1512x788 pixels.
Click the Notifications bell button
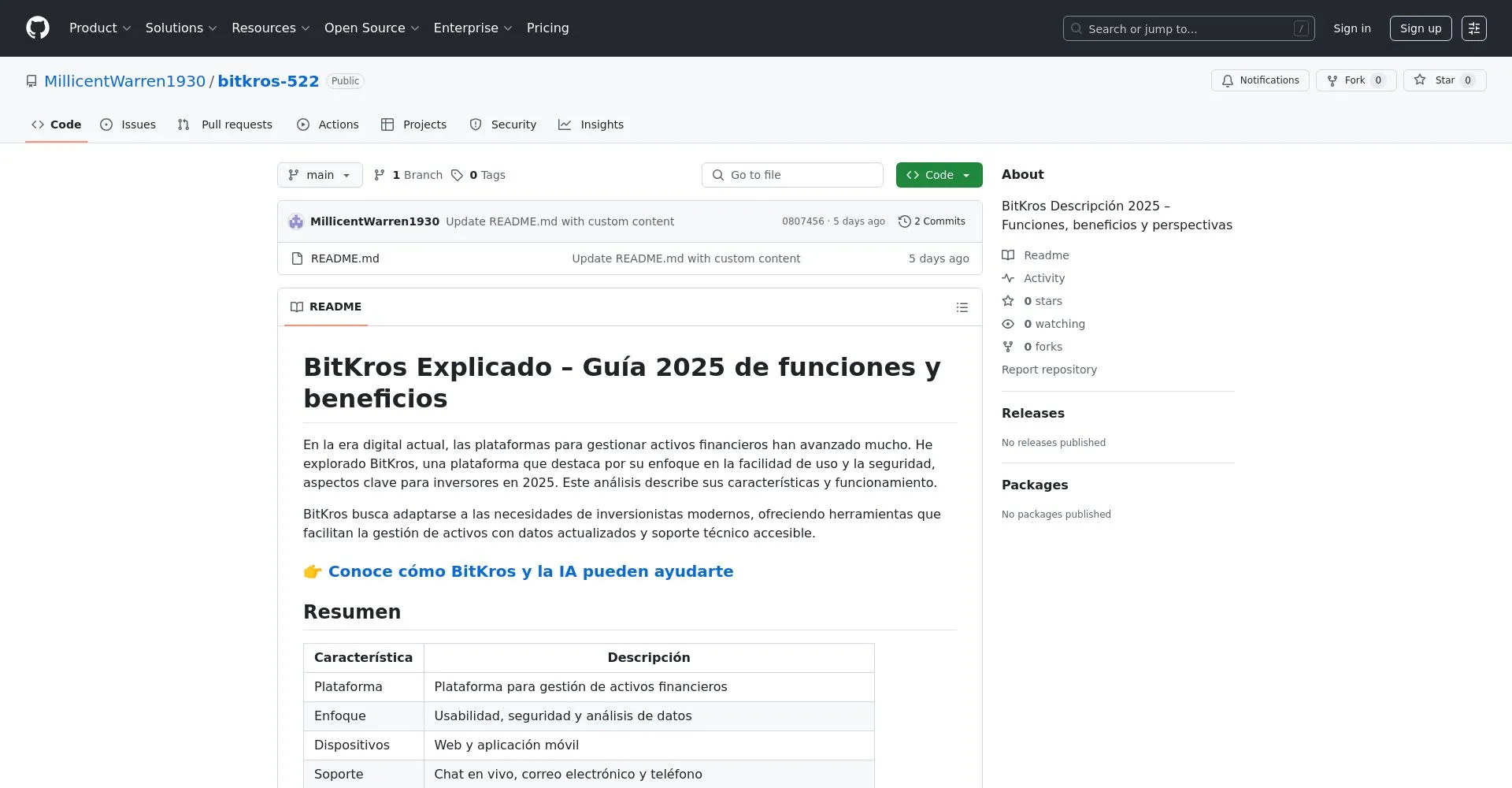point(1260,80)
